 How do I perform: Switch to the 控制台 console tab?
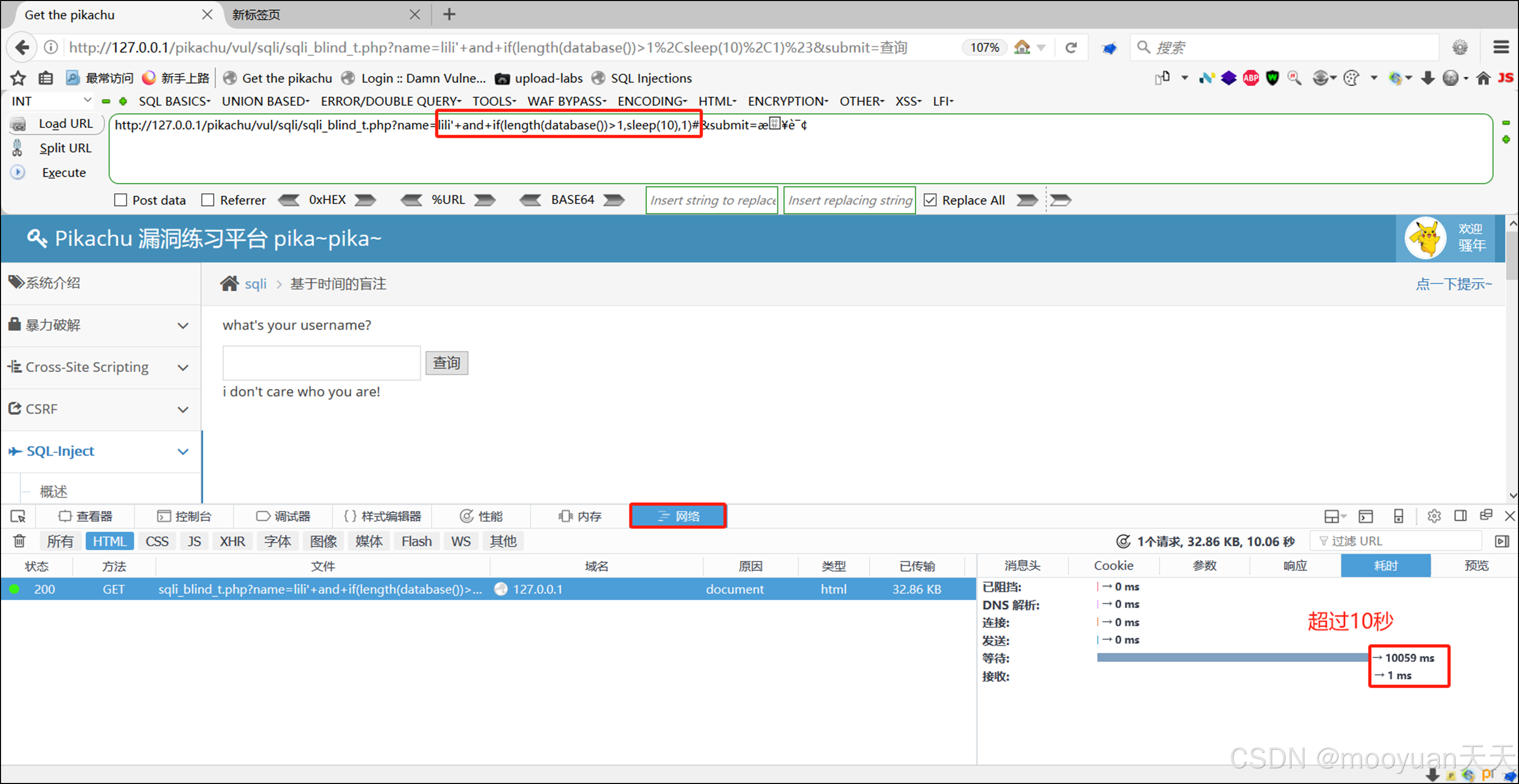tap(184, 516)
